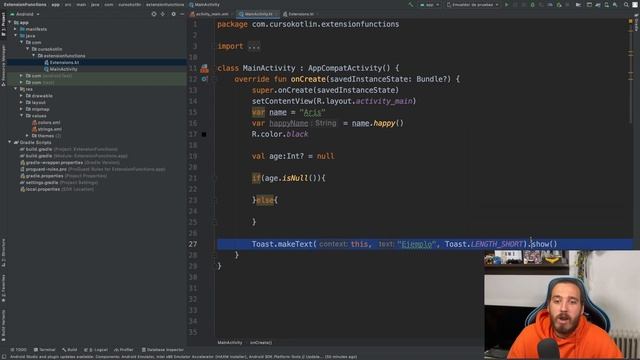Open build.gradle (Module) file

tap(73, 156)
